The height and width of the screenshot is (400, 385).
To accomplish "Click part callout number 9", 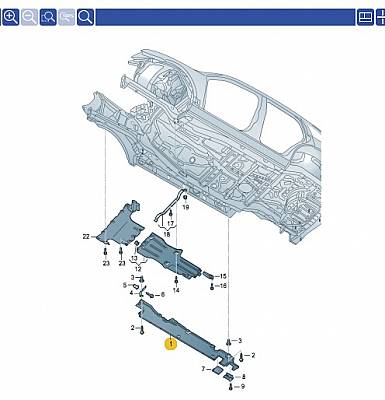I will click(x=243, y=387).
